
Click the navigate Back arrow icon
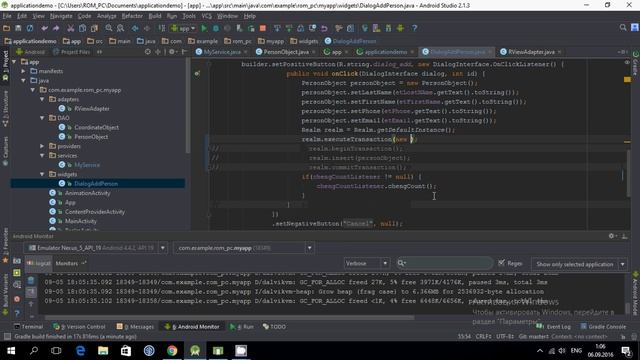click(135, 28)
